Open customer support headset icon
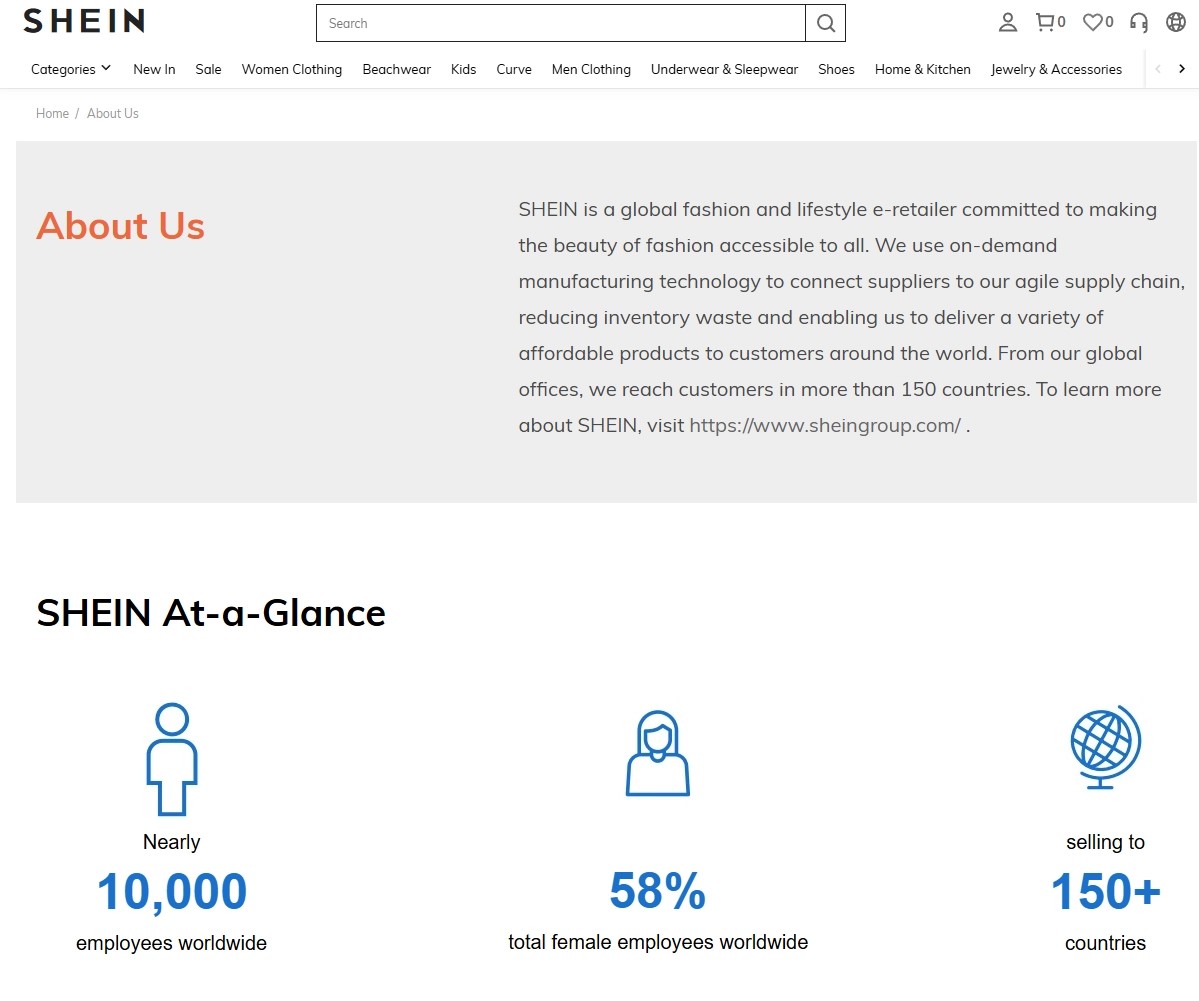This screenshot has width=1199, height=1001. [x=1139, y=22]
